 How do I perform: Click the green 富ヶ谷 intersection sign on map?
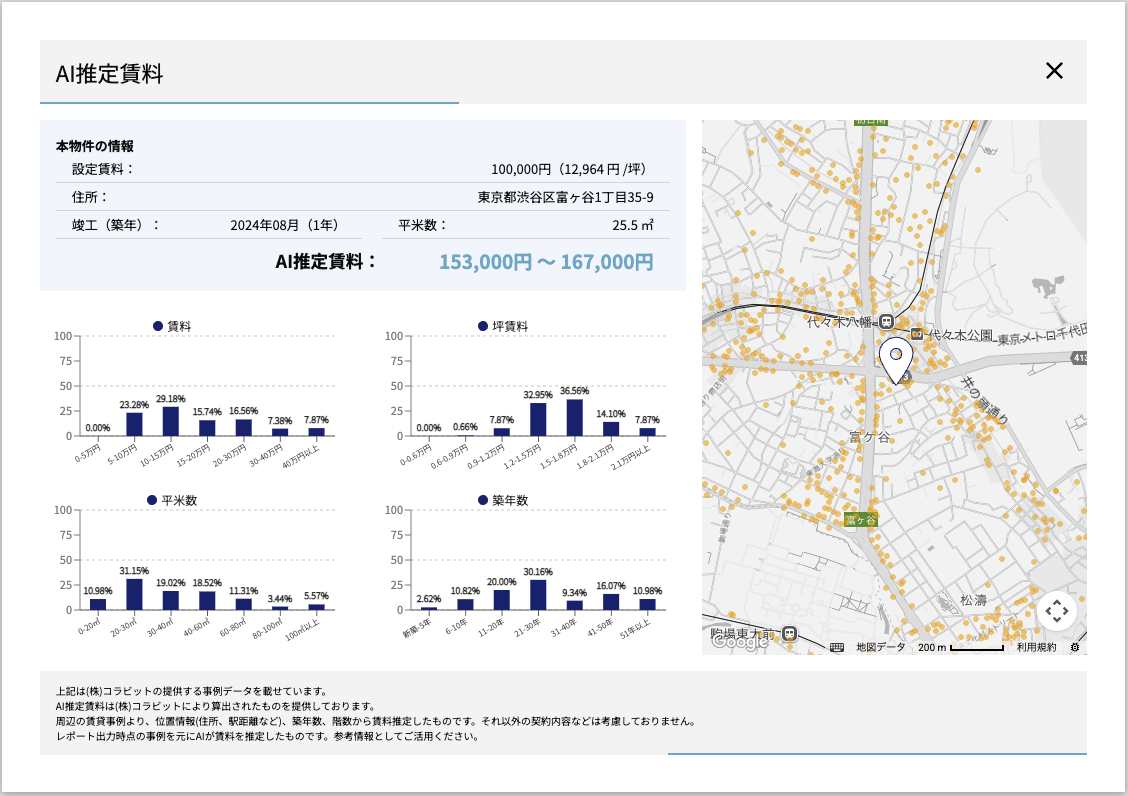(x=860, y=520)
